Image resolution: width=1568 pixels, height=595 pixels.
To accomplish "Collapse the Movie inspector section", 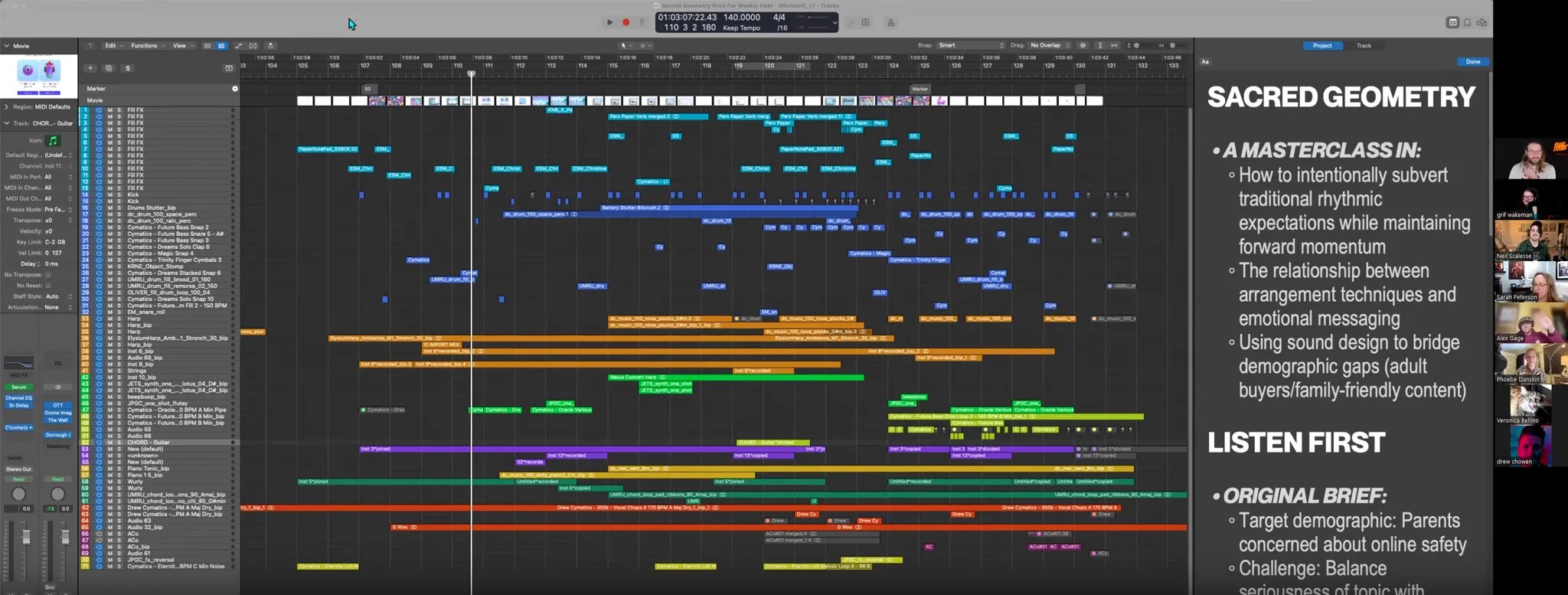I will point(6,46).
